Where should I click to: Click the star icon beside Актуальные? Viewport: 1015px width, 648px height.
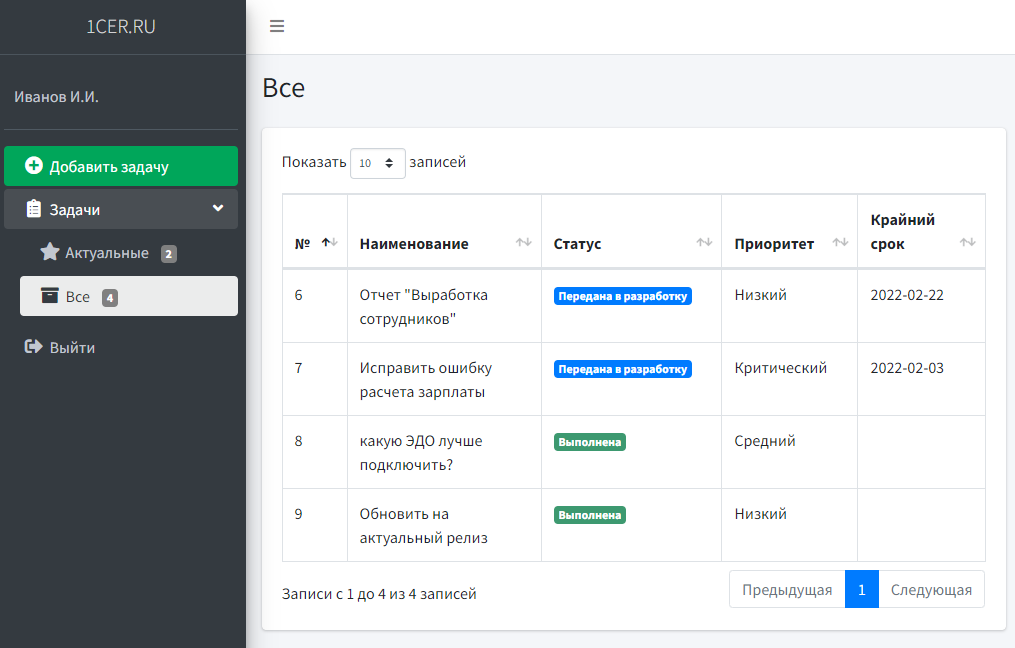click(x=50, y=252)
